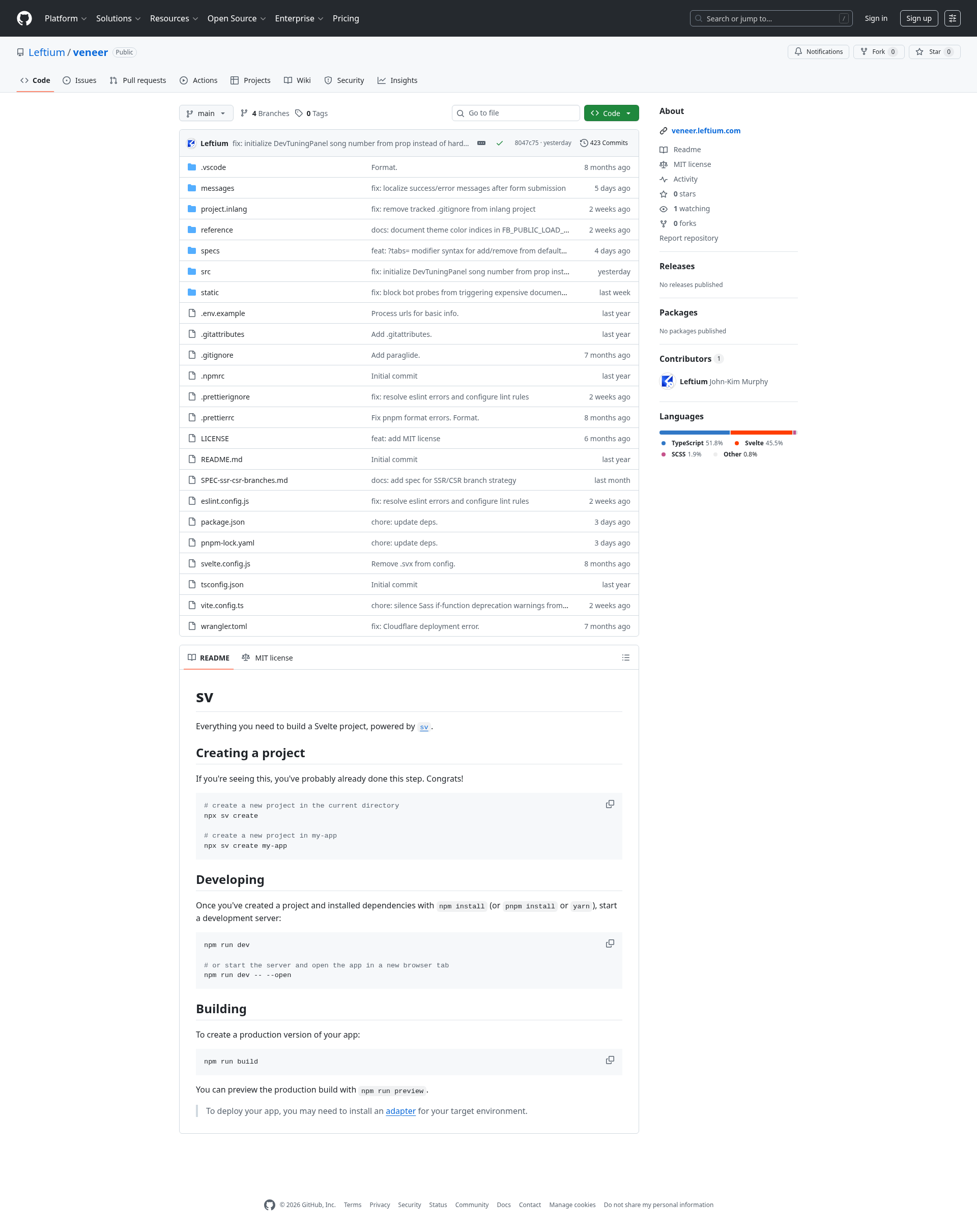Expand the Platform navigation menu
The height and width of the screenshot is (1232, 977).
click(x=66, y=18)
